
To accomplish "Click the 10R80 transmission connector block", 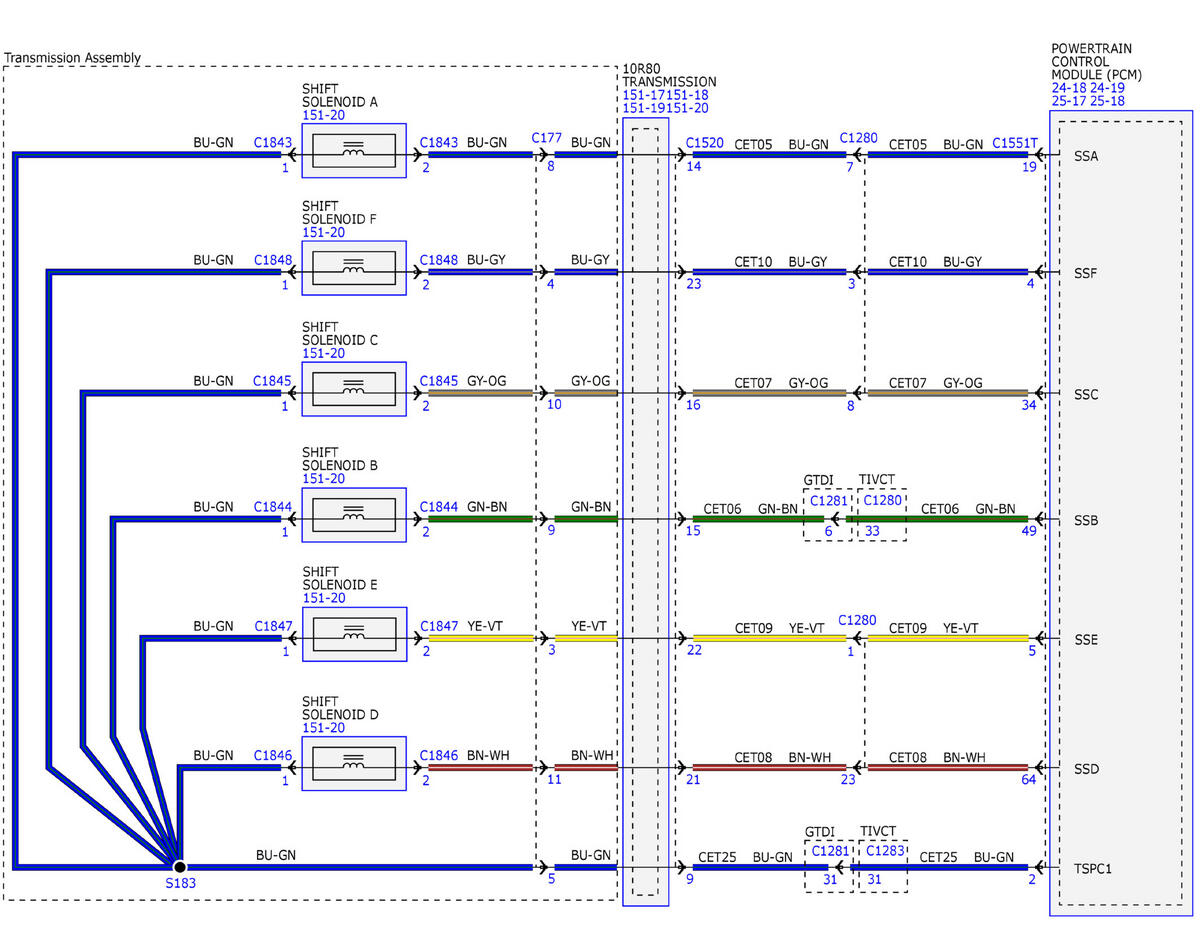I will 646,512.
